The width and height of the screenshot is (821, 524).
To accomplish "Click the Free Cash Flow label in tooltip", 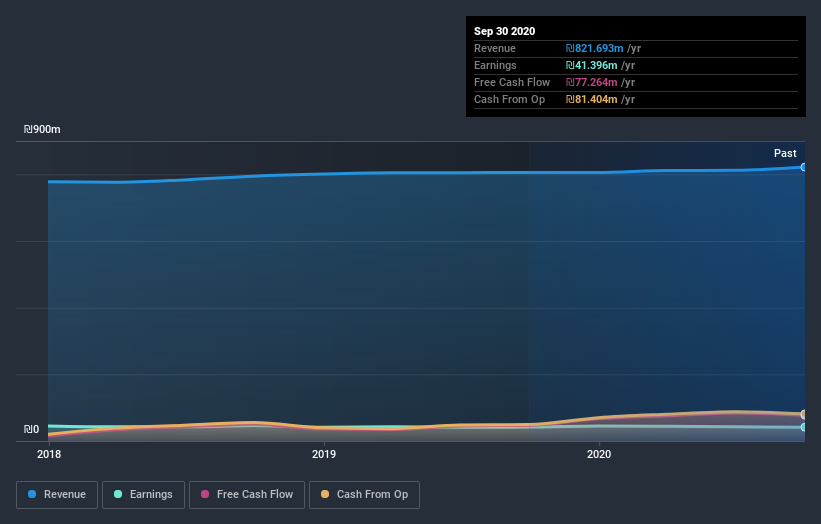I will click(x=512, y=82).
